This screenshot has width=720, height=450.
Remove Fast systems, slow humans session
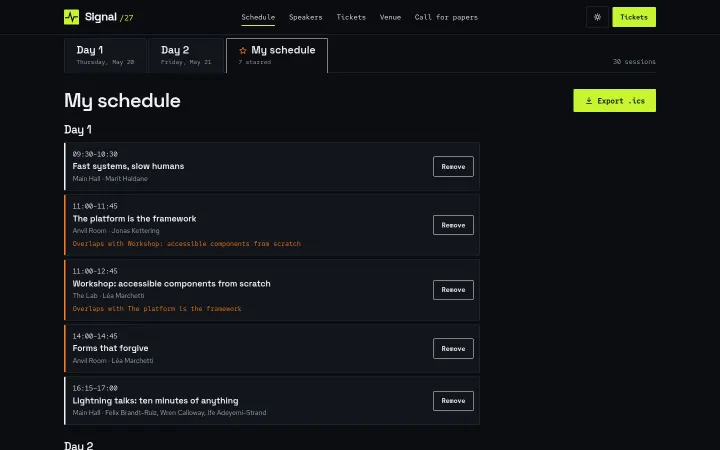453,167
